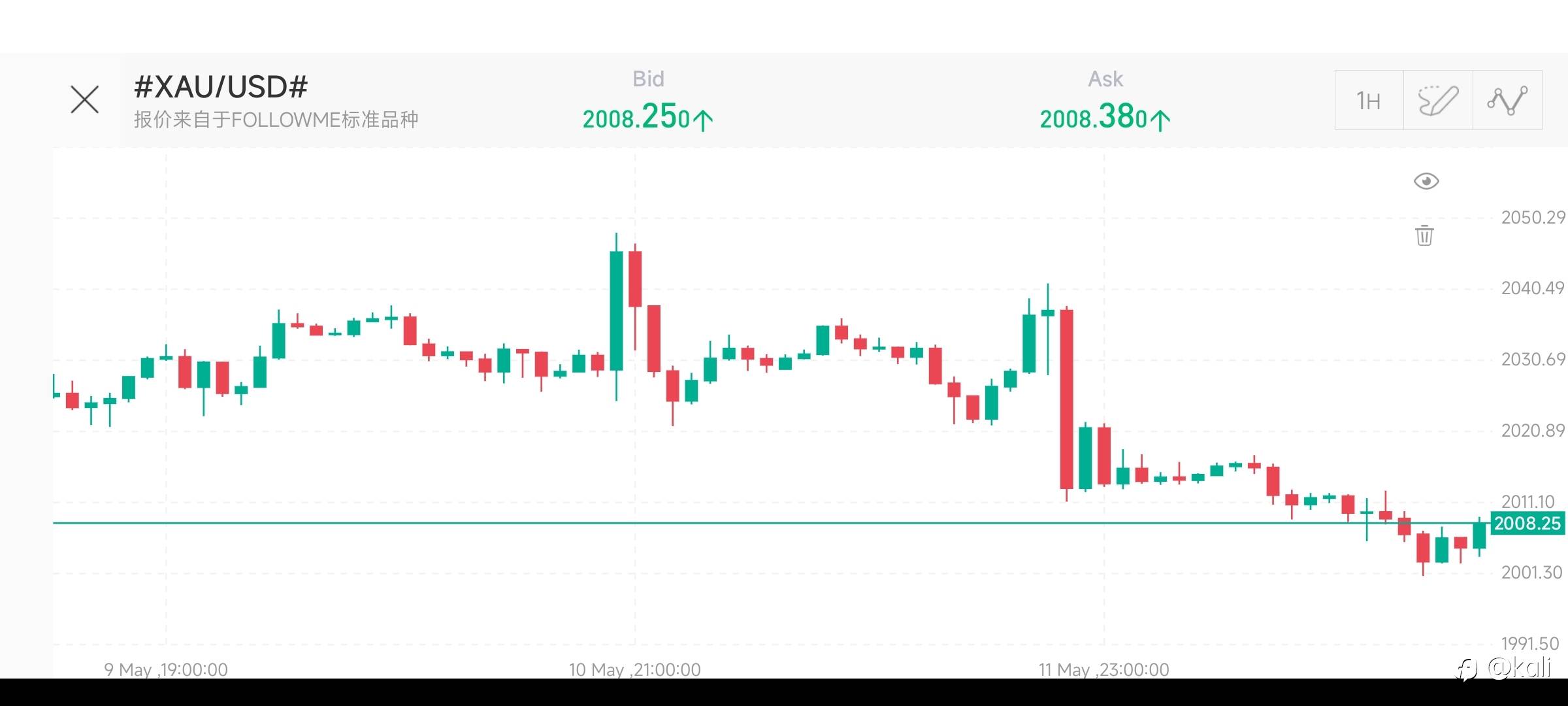Image resolution: width=1568 pixels, height=706 pixels.
Task: Click the 10 May 21:00:00 time label
Action: [x=634, y=669]
